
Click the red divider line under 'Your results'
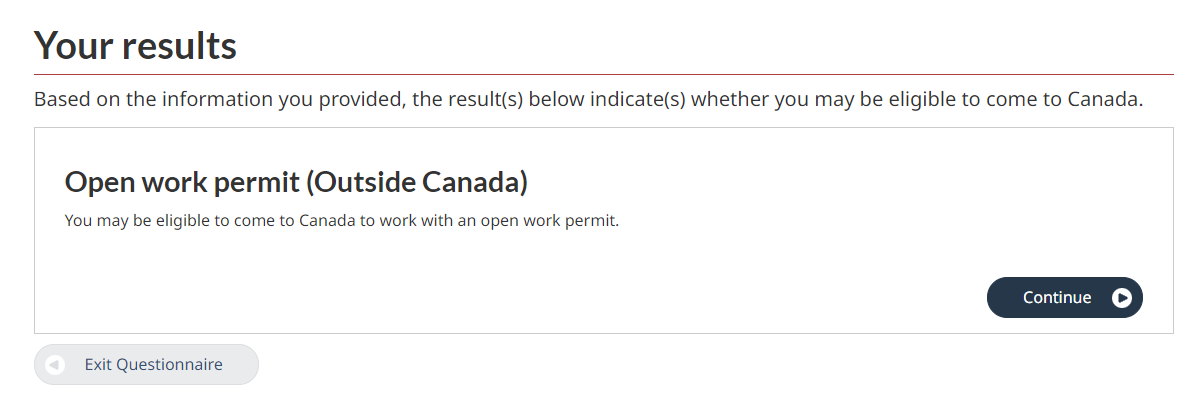pyautogui.click(x=604, y=74)
